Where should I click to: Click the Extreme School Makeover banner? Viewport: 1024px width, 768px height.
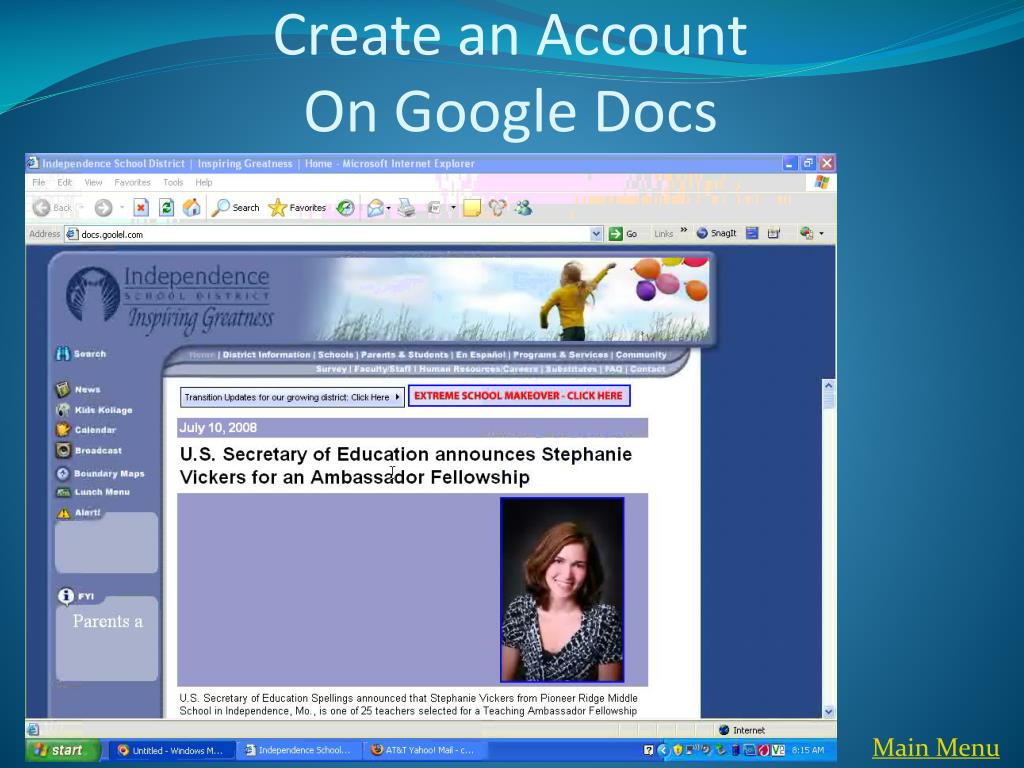(519, 396)
